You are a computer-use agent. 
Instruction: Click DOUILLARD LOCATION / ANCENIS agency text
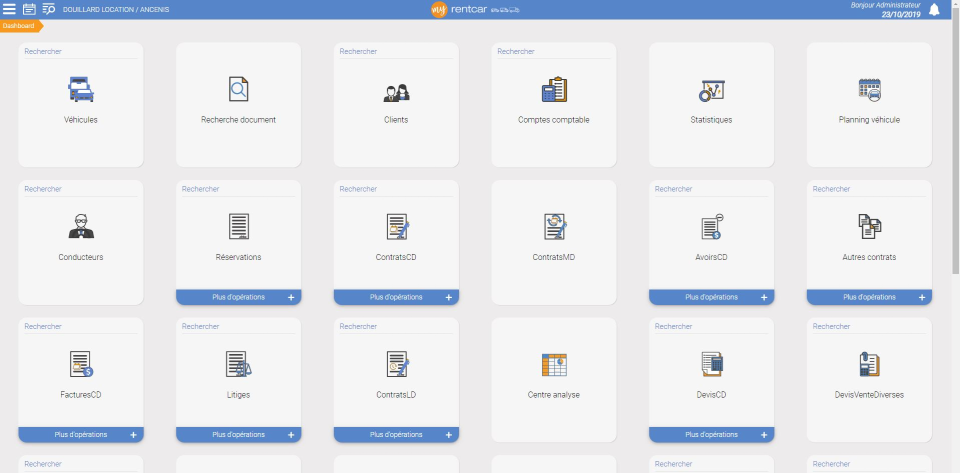pos(116,10)
